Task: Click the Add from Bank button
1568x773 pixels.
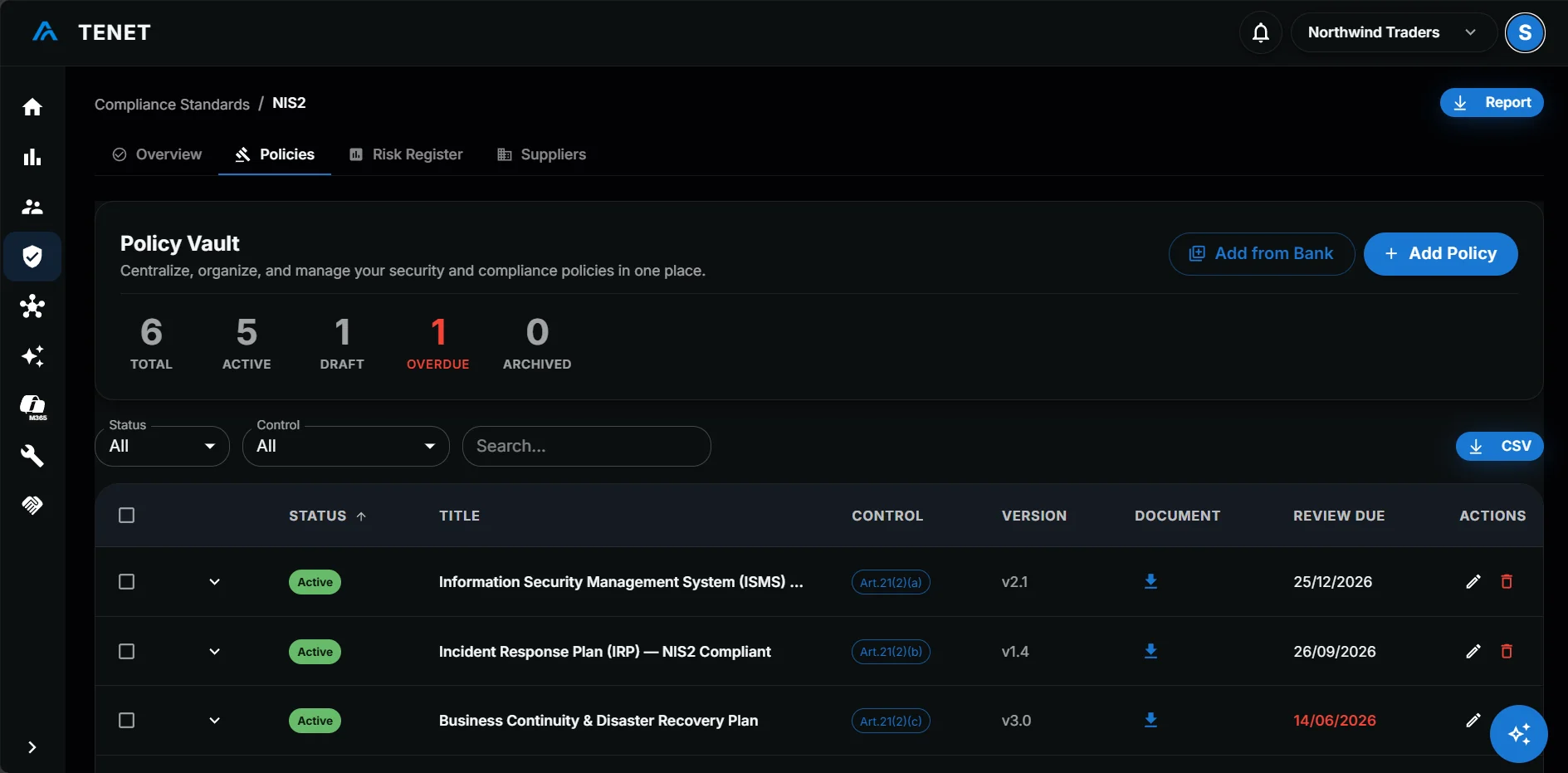Action: point(1262,253)
